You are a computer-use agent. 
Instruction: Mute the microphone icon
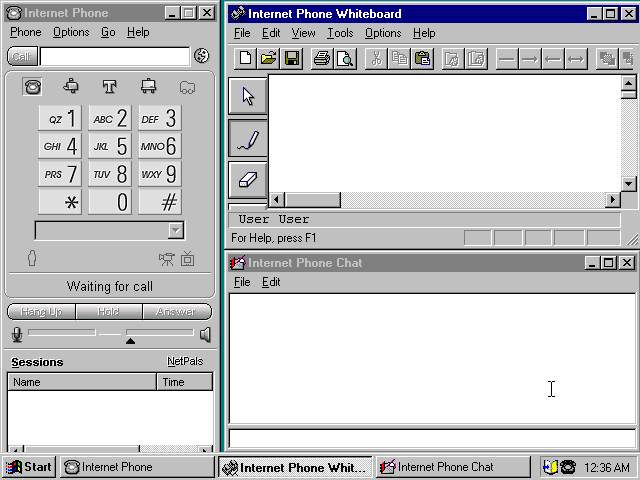(x=17, y=334)
